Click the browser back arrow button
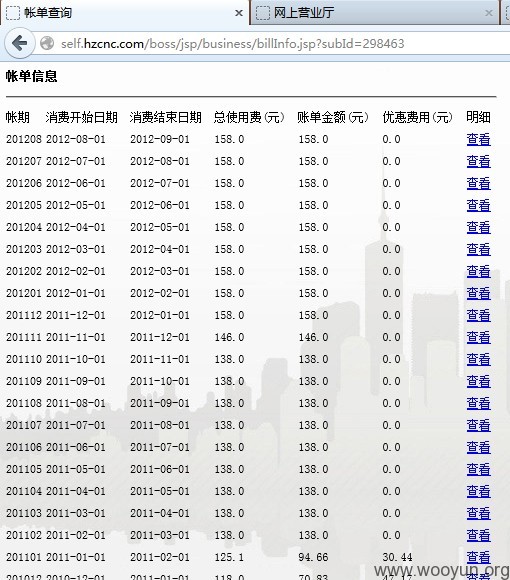Viewport: 510px width, 580px height. 20,44
